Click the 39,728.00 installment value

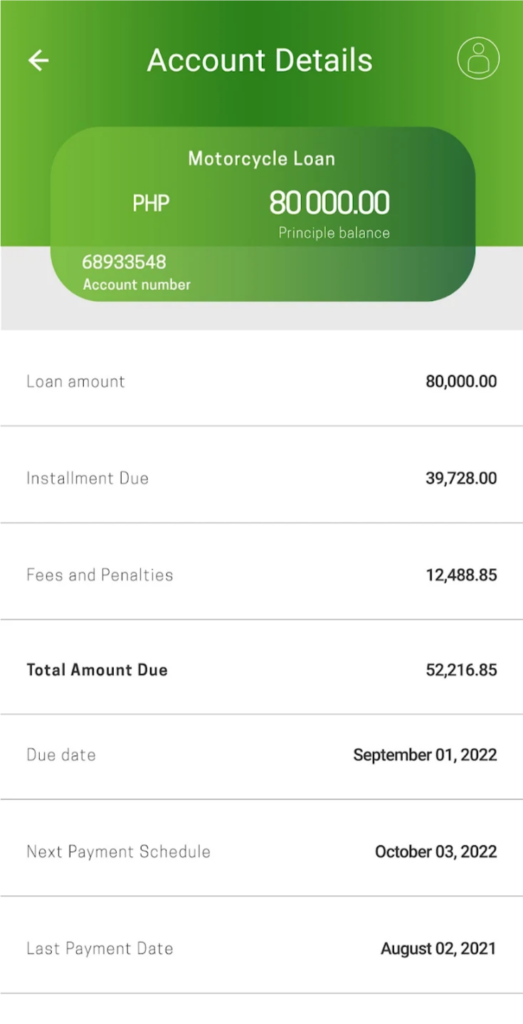pos(461,478)
